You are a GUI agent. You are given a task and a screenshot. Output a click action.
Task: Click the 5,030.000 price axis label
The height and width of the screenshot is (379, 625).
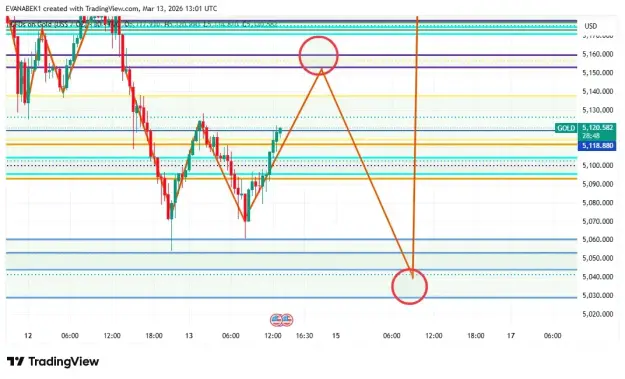coord(597,295)
